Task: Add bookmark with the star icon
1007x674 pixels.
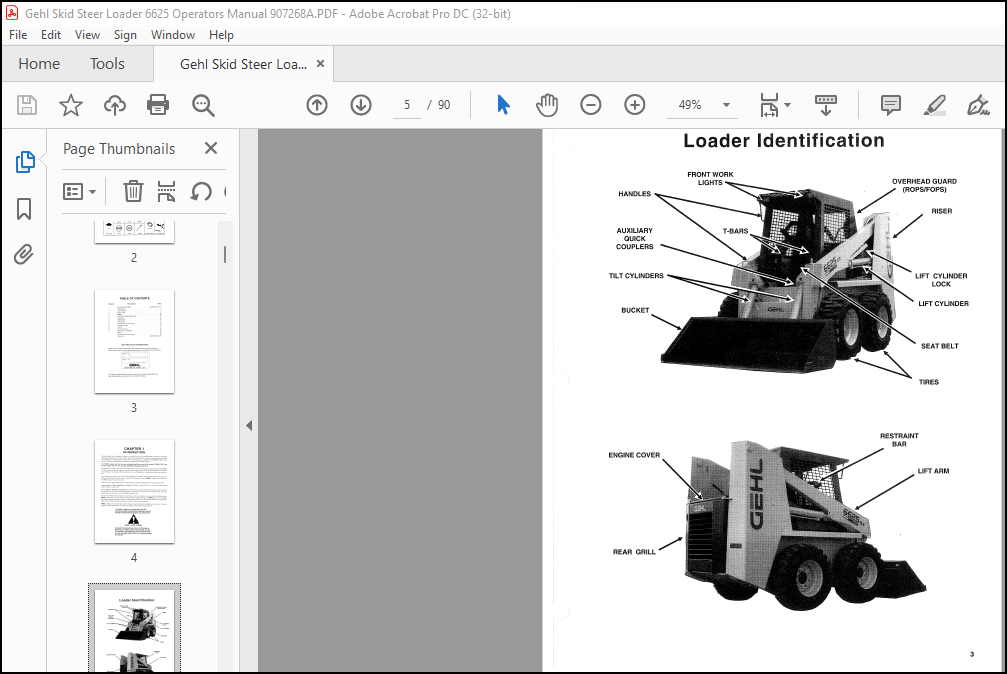Action: [71, 105]
